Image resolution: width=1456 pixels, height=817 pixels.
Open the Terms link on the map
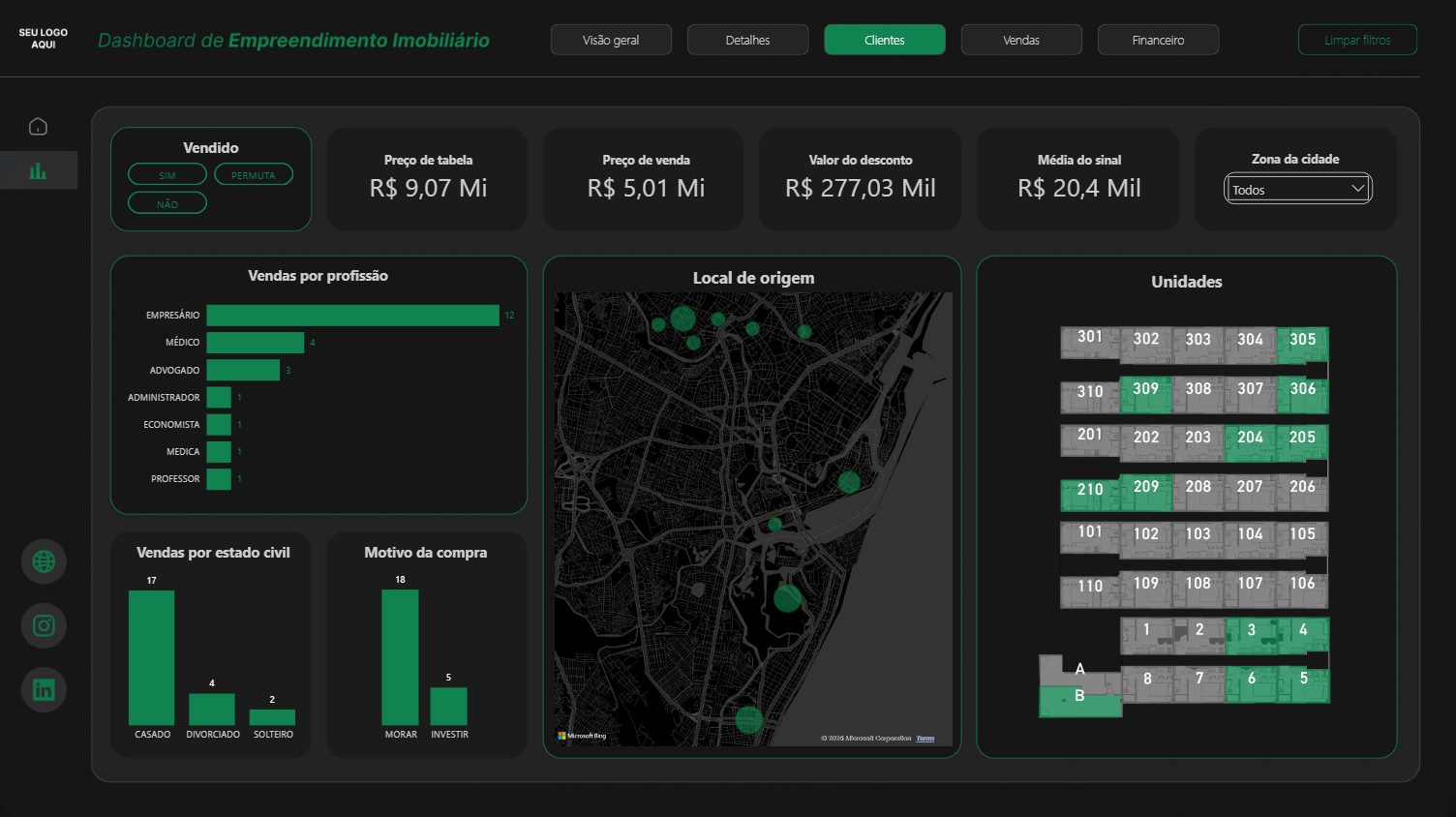[925, 738]
